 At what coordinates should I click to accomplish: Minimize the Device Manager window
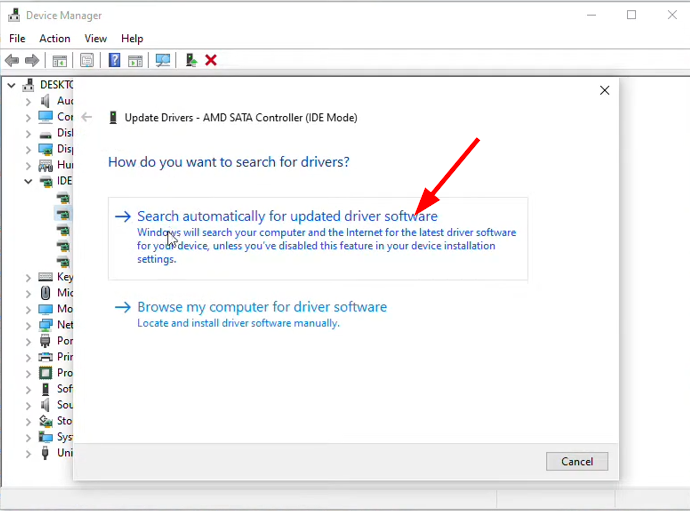tap(591, 15)
